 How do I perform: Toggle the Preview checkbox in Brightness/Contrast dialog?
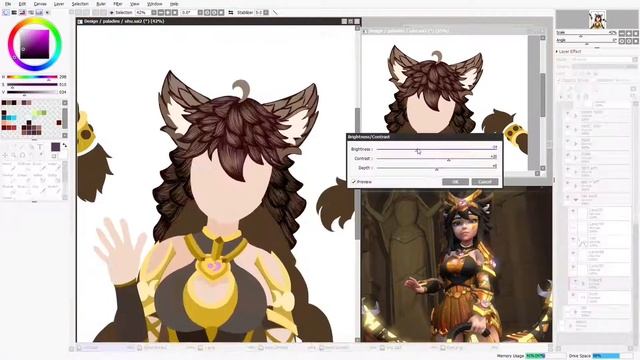pos(354,182)
